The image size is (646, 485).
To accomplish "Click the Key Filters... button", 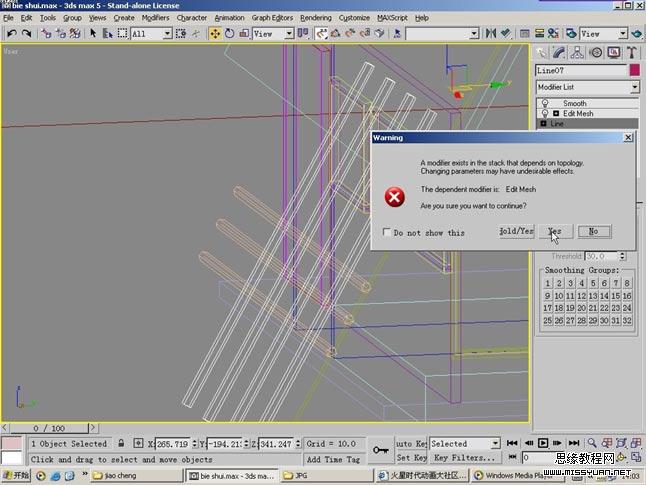I will 464,457.
